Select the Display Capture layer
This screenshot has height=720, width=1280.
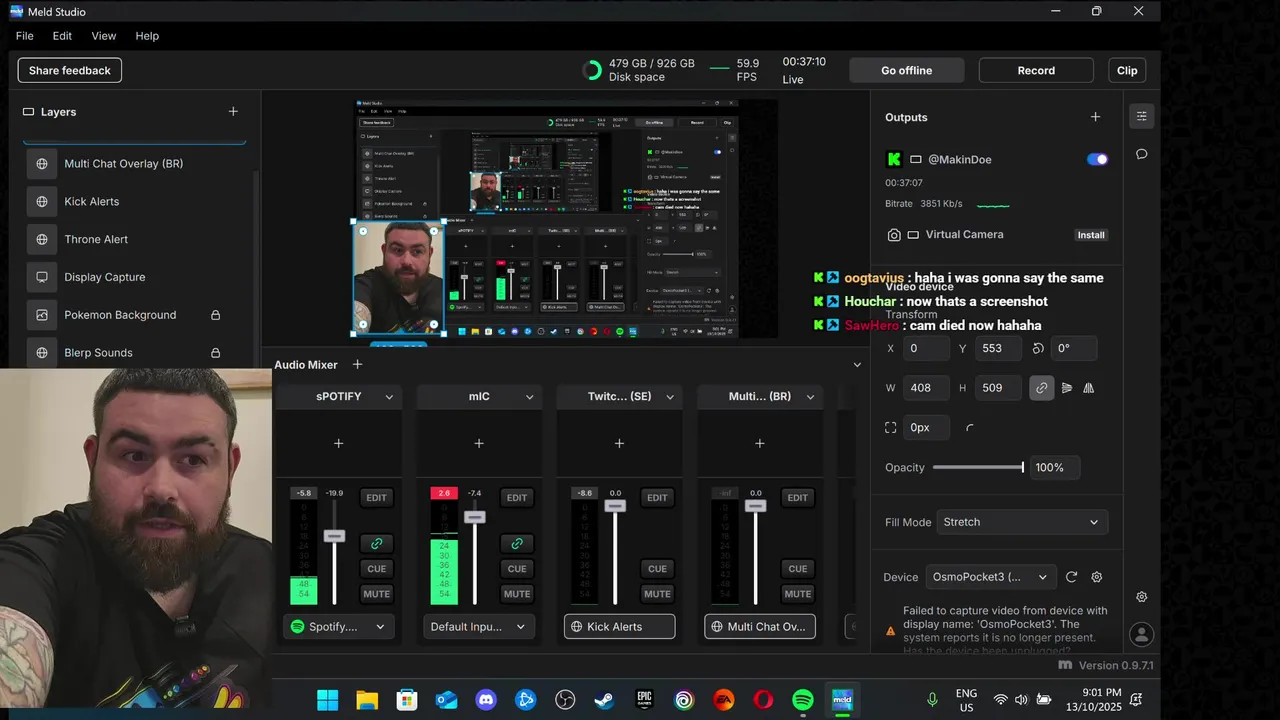tap(135, 277)
